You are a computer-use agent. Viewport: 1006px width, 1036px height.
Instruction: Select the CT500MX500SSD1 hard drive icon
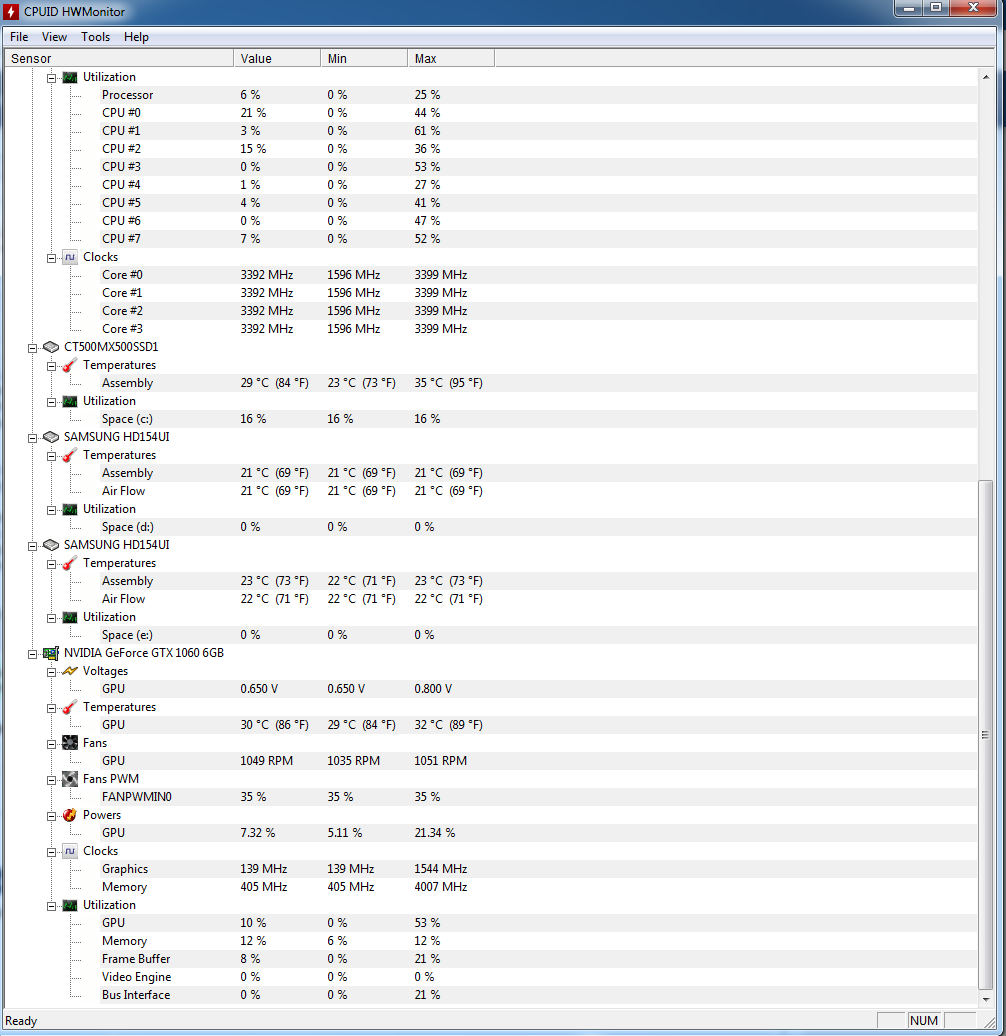point(51,347)
